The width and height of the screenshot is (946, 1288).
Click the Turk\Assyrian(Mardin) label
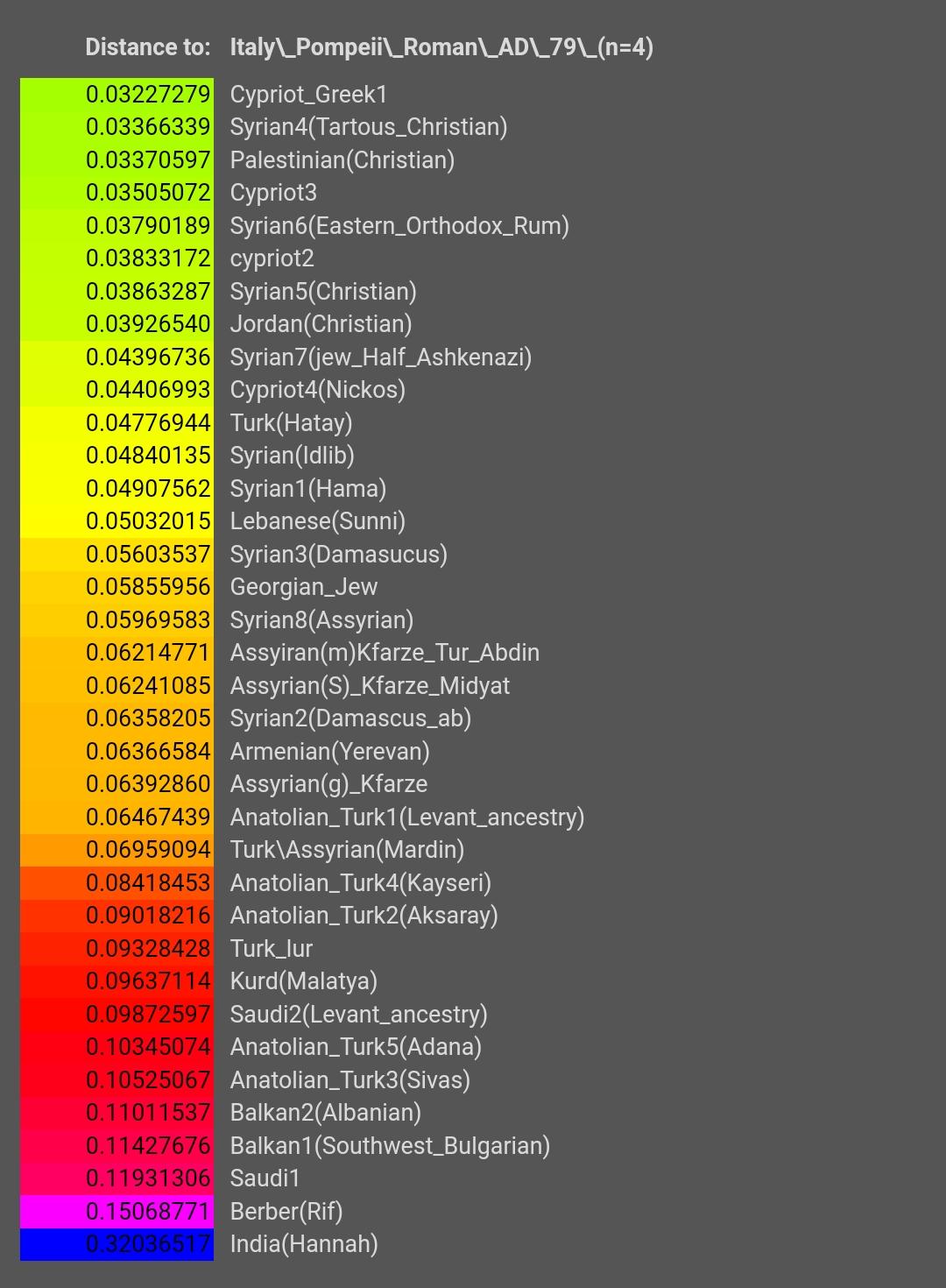coord(347,850)
